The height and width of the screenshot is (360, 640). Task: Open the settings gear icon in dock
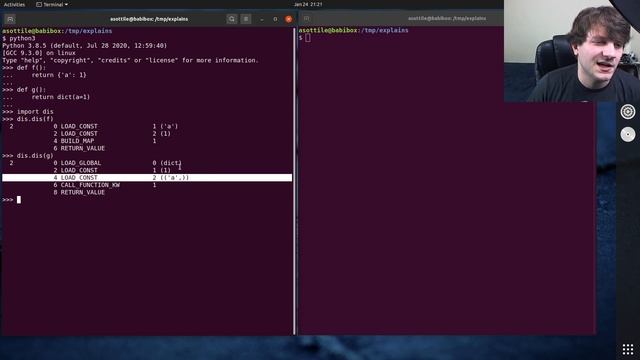[628, 111]
